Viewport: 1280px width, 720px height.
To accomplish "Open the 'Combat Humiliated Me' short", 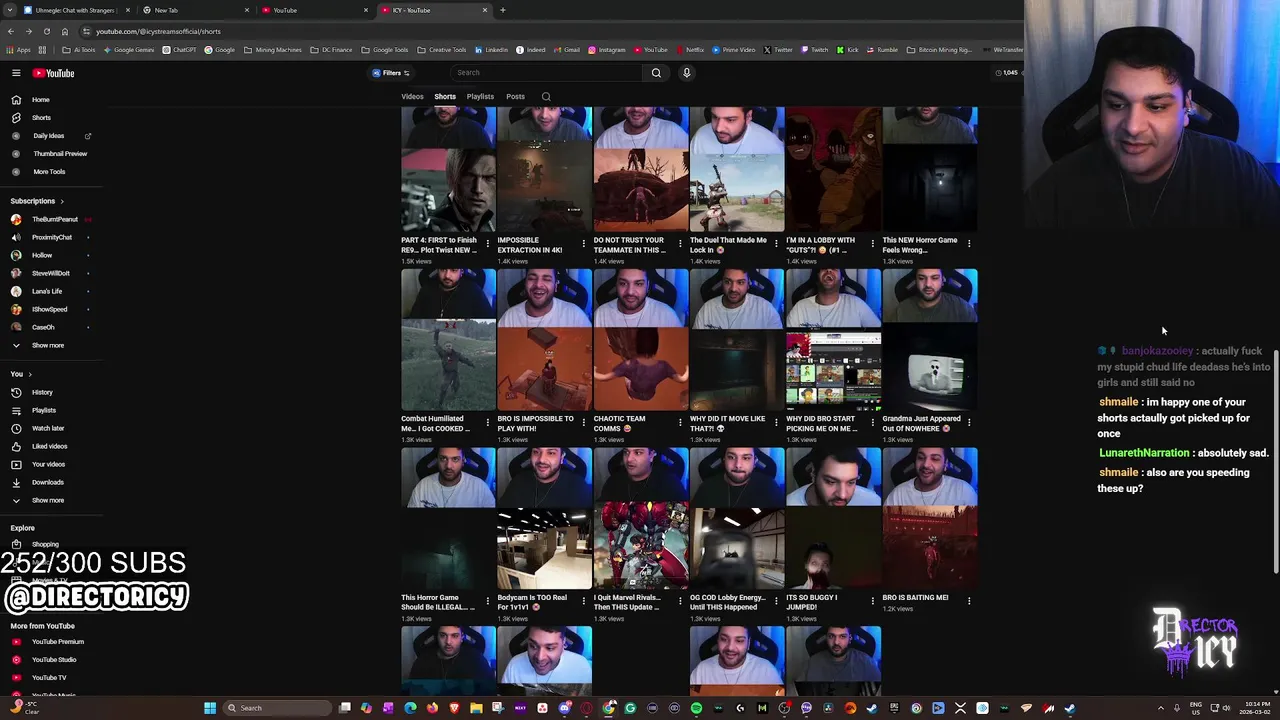I will (448, 340).
